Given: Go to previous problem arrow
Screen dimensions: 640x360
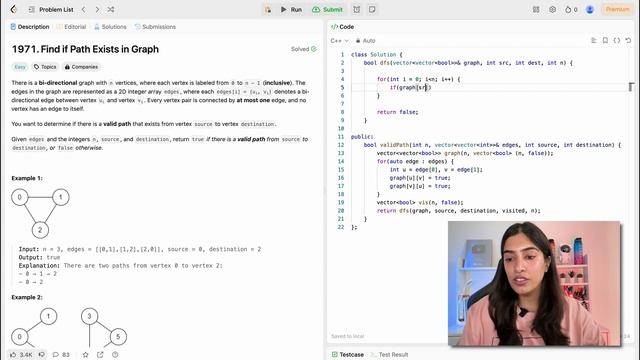Looking at the screenshot, I should coord(84,9).
